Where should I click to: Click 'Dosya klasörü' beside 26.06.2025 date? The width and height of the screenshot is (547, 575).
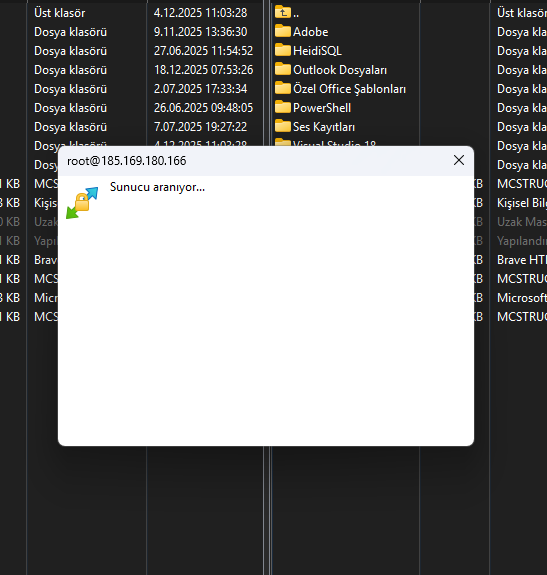point(70,108)
